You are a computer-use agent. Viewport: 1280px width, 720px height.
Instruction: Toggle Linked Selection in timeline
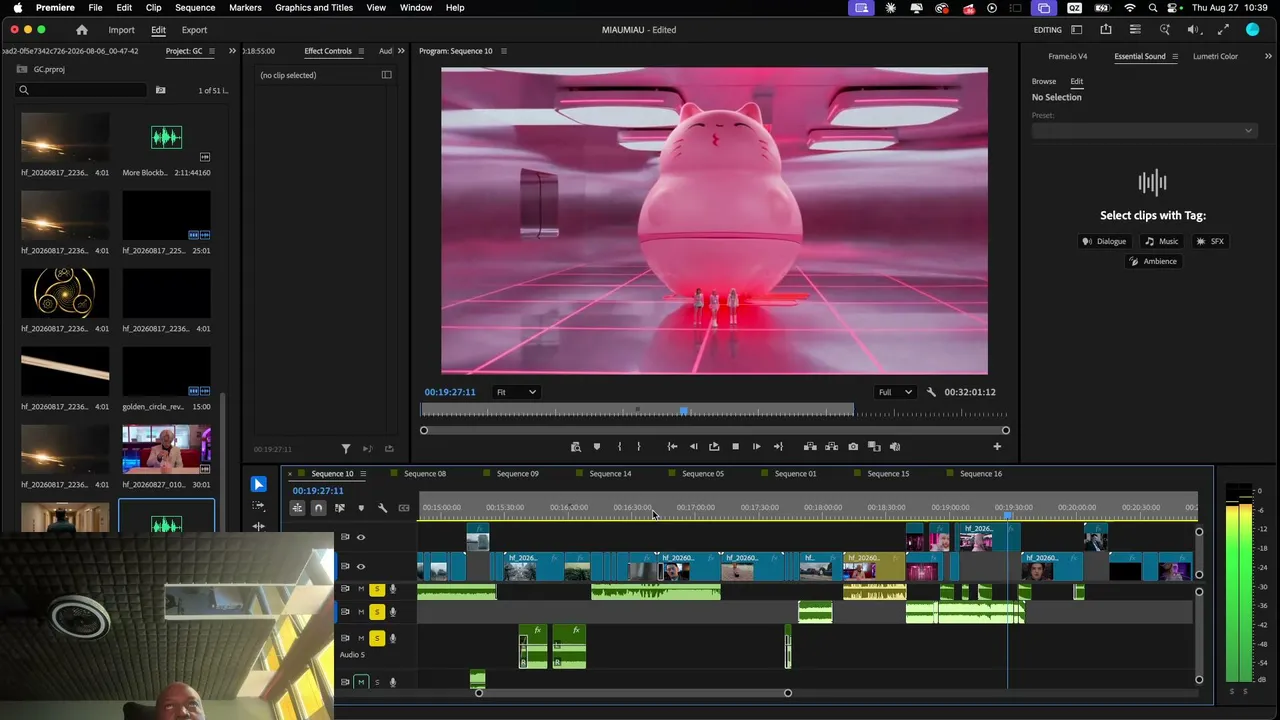(340, 508)
